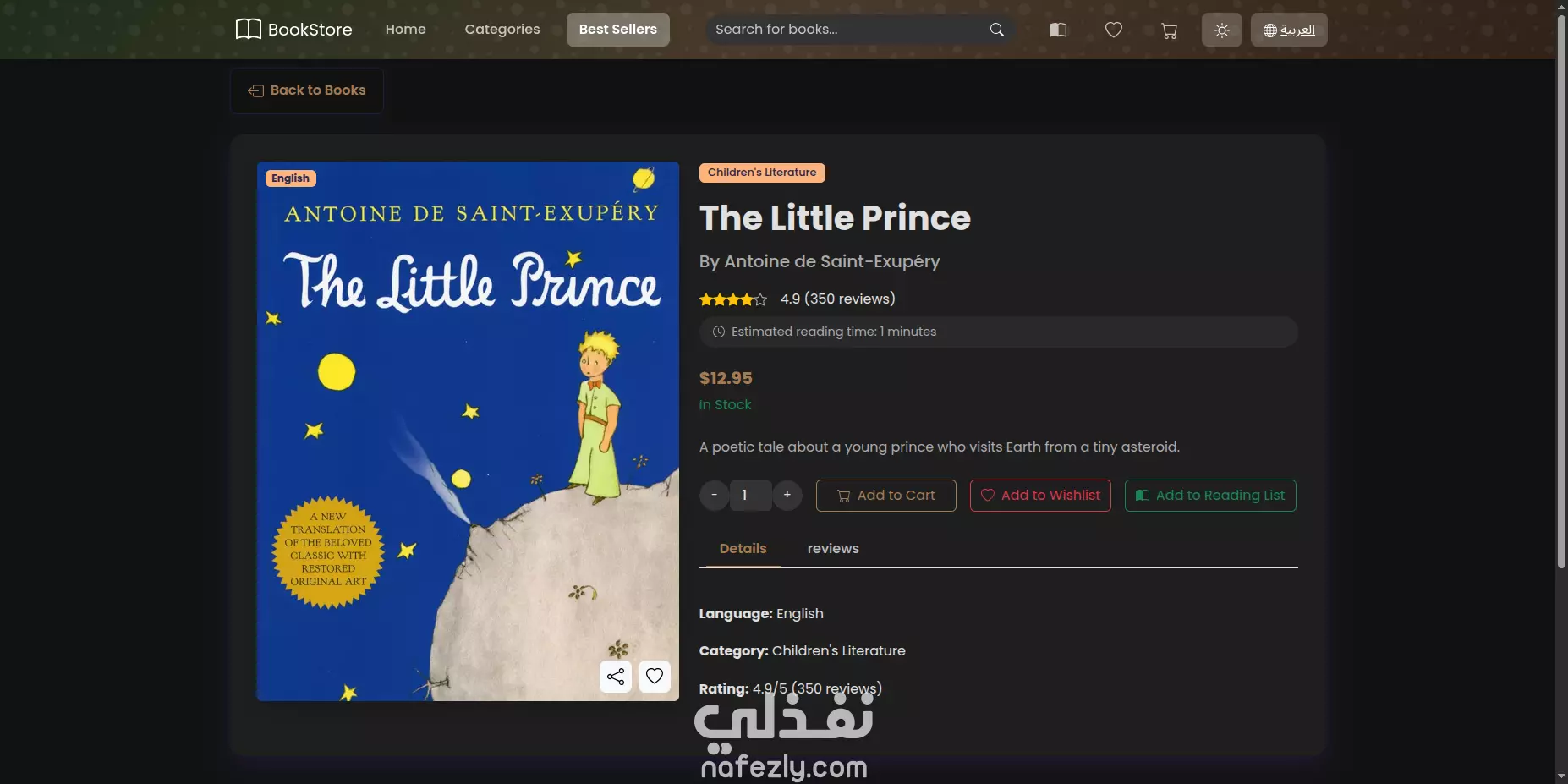This screenshot has height=784, width=1568.
Task: Increase quantity with plus button
Action: pyautogui.click(x=787, y=495)
